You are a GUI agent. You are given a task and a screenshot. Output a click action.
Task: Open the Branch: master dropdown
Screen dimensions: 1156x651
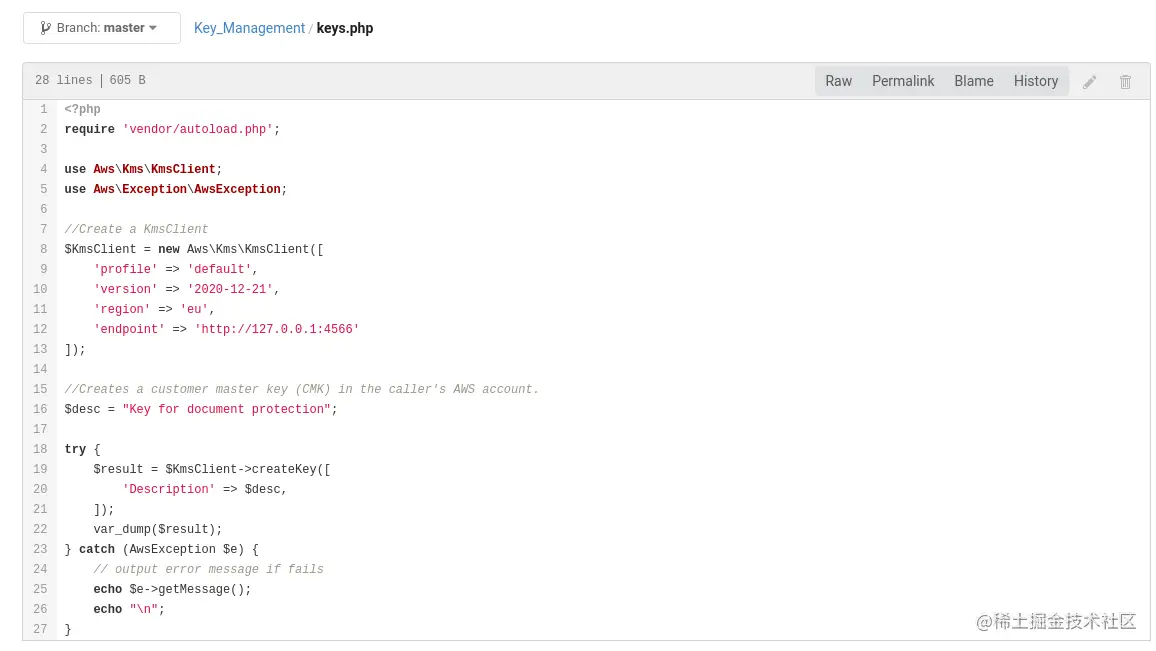[102, 28]
